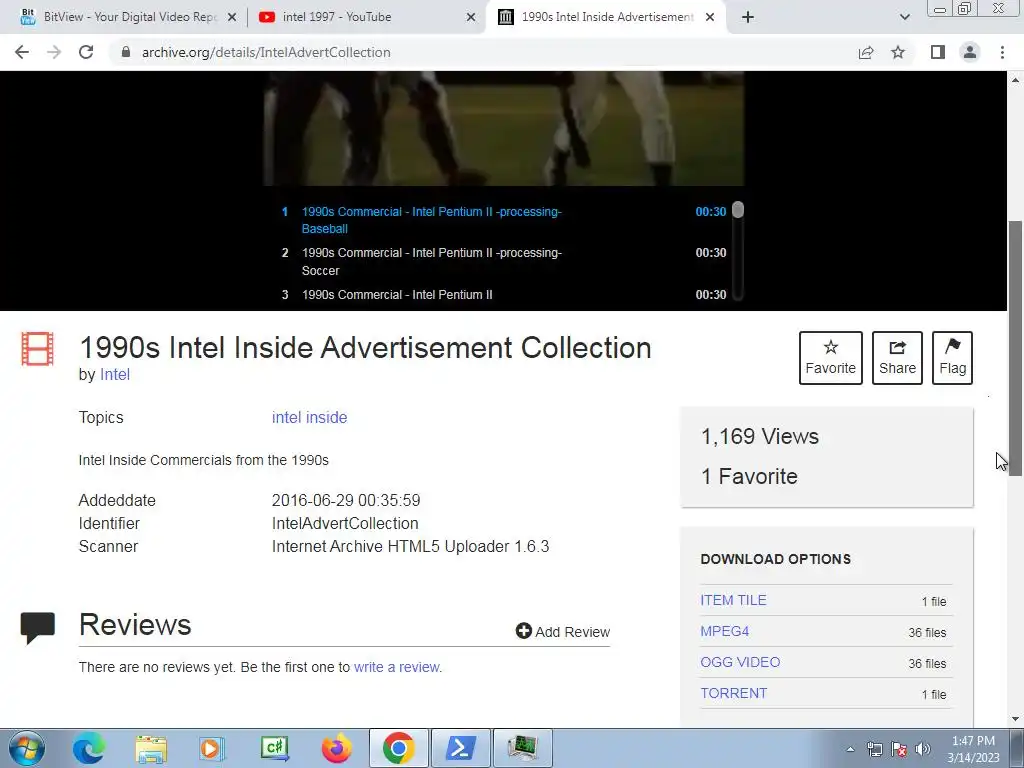The width and height of the screenshot is (1024, 768).
Task: Open the ITEM TILE download option
Action: coord(733,600)
